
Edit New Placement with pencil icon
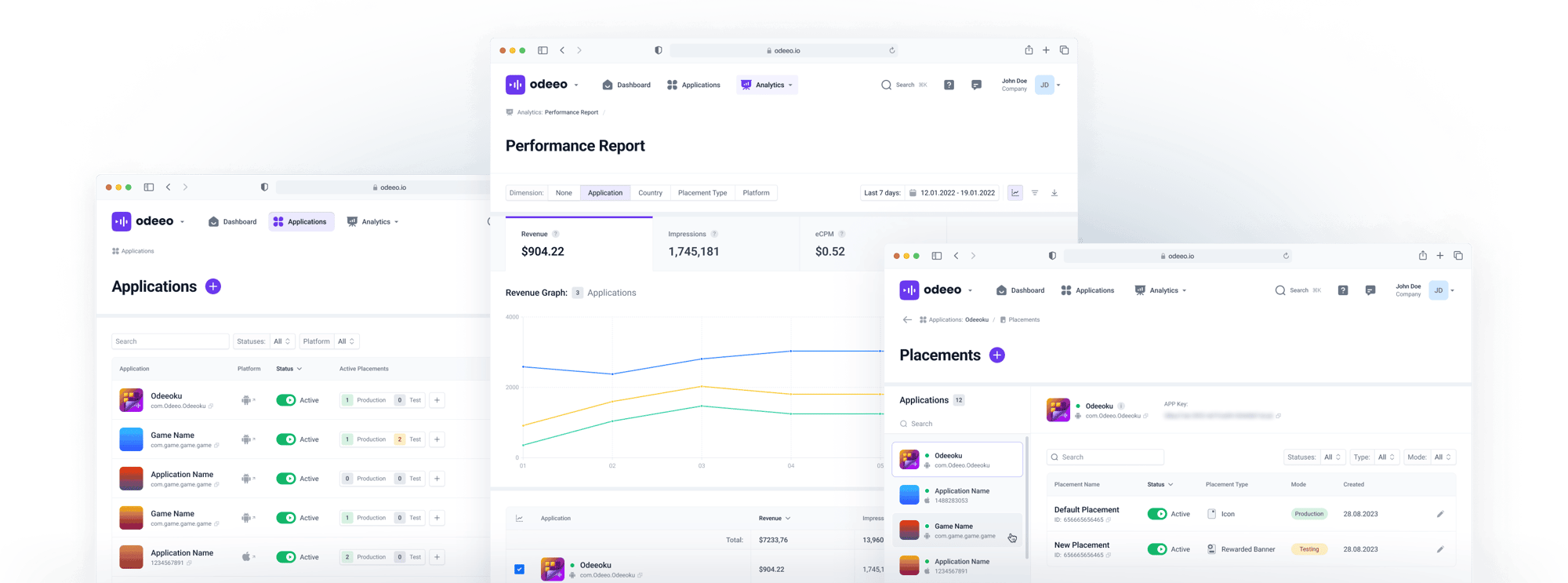click(x=1440, y=550)
